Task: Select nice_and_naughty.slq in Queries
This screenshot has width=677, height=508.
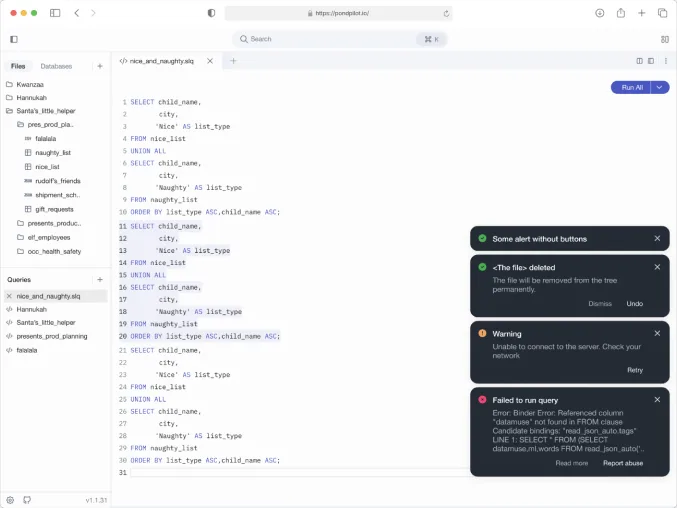Action: click(55, 297)
